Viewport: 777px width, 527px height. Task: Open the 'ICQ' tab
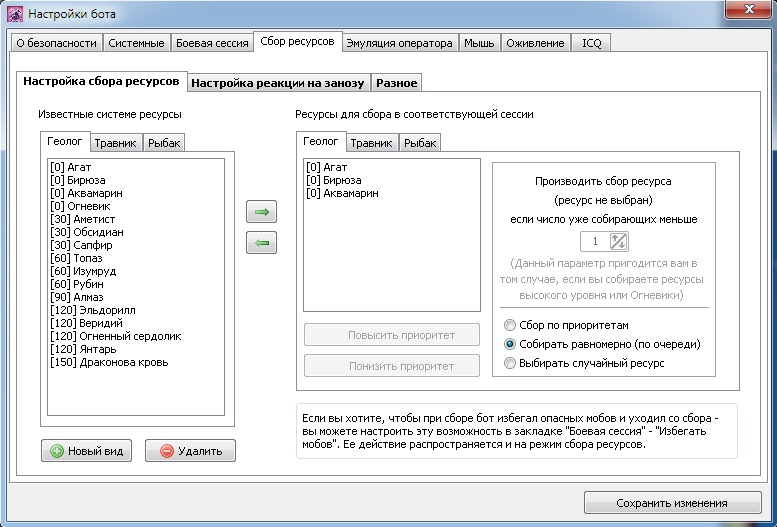pos(591,43)
